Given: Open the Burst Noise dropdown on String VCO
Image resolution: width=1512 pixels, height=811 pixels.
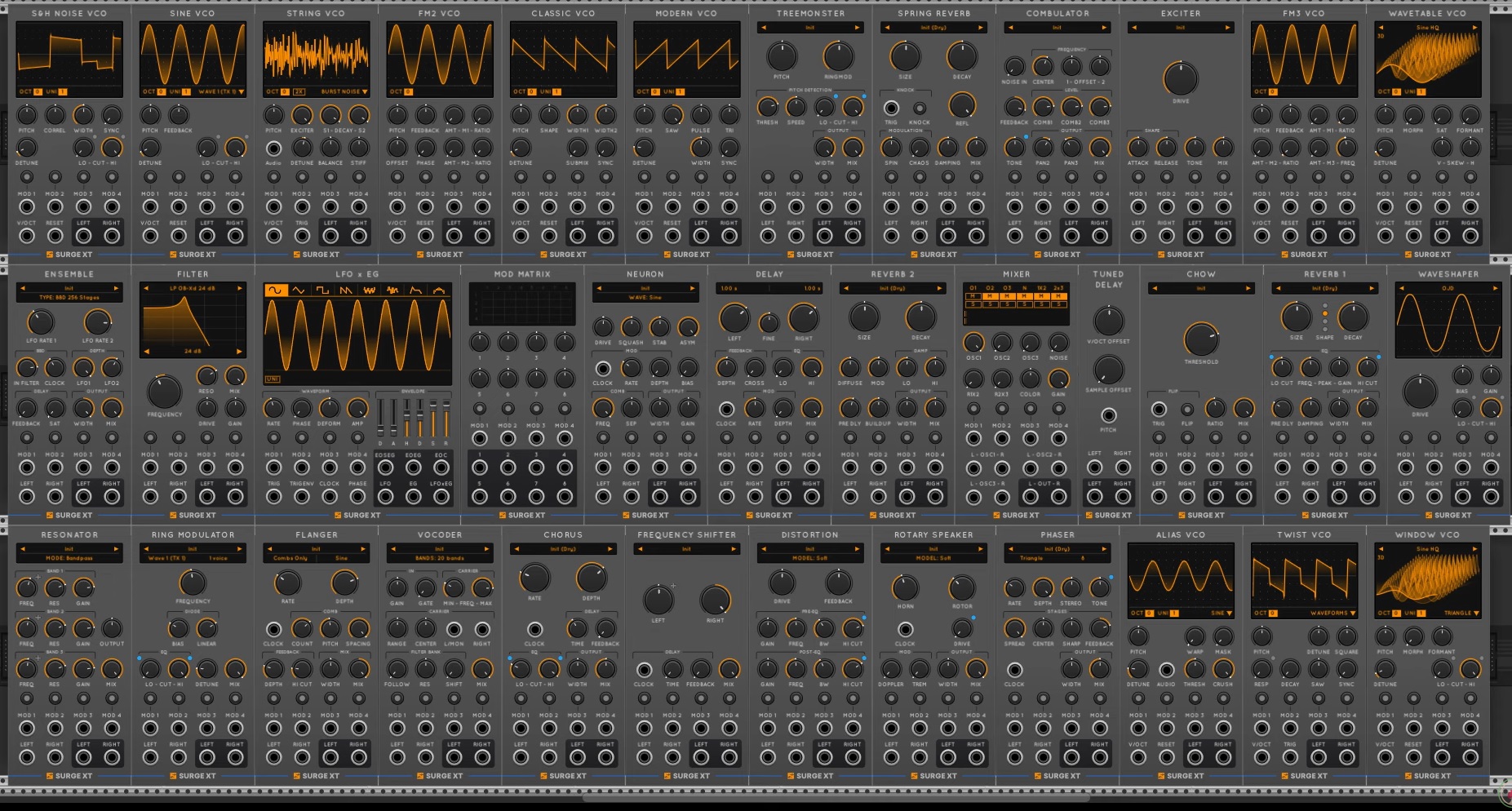Looking at the screenshot, I should click(344, 91).
